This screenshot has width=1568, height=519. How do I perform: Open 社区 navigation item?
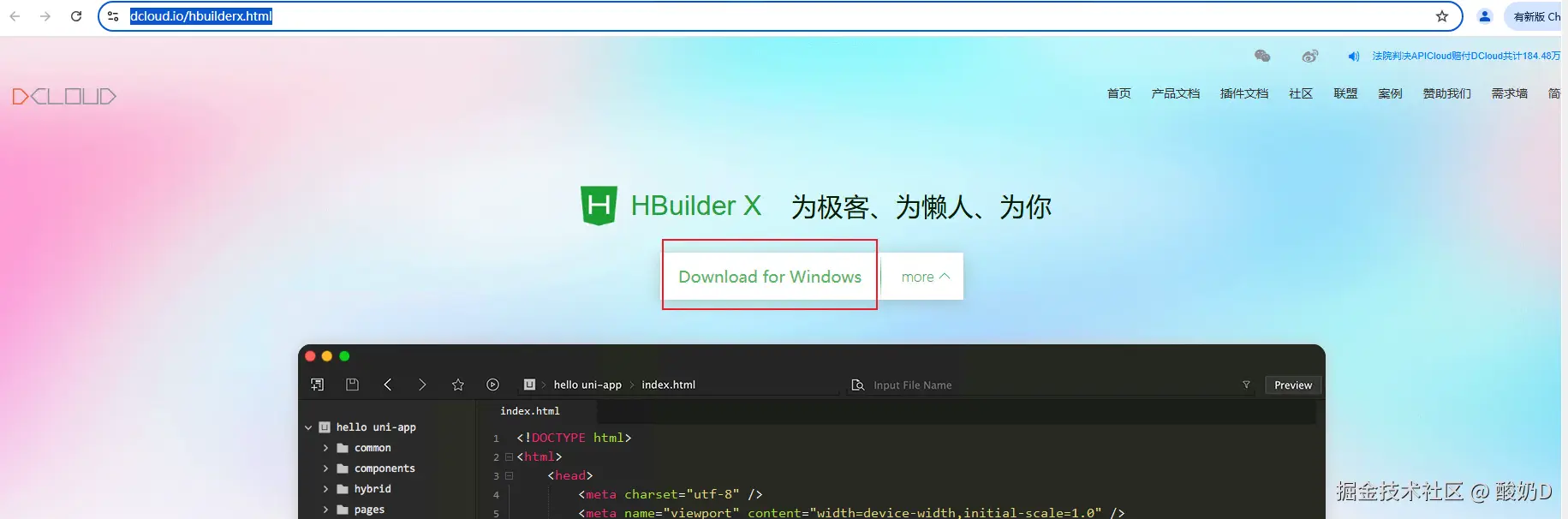[1300, 93]
